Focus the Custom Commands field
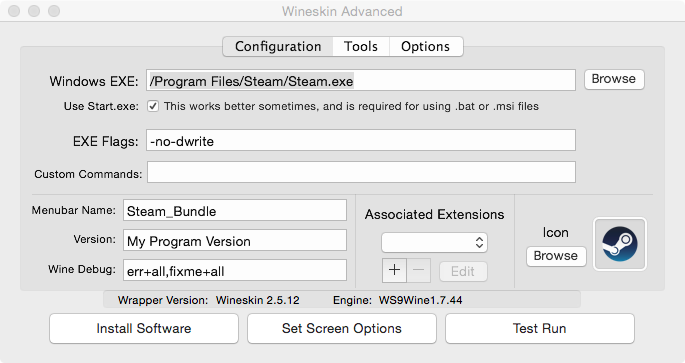This screenshot has width=685, height=363. pyautogui.click(x=361, y=172)
